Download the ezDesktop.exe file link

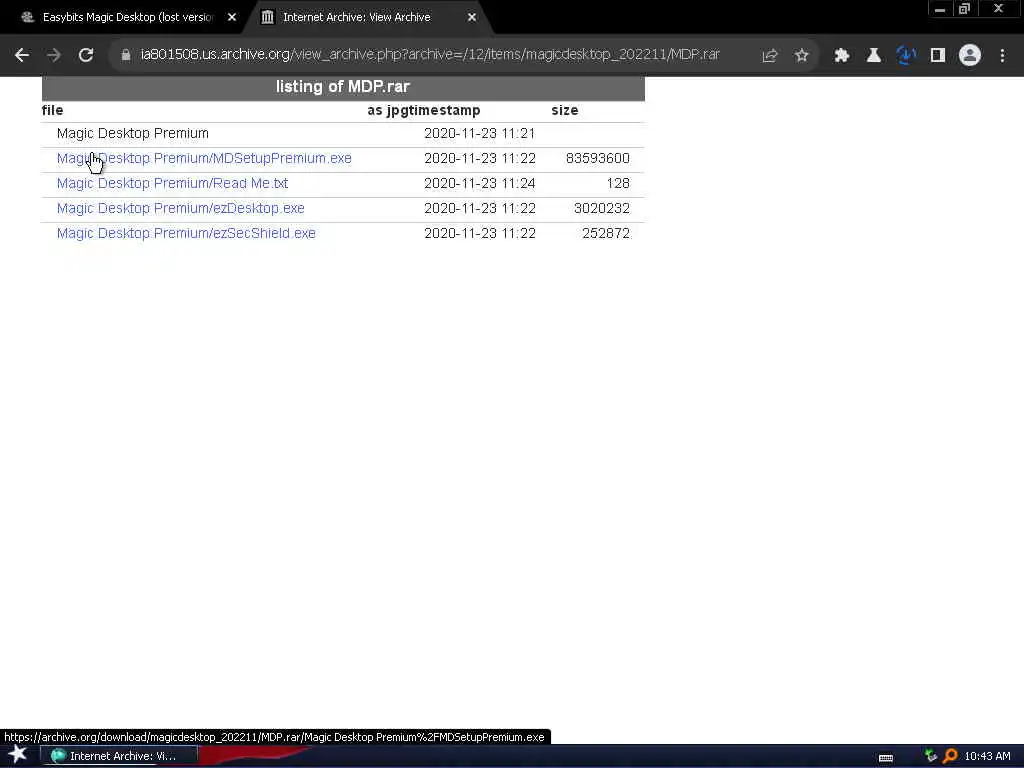coord(180,208)
